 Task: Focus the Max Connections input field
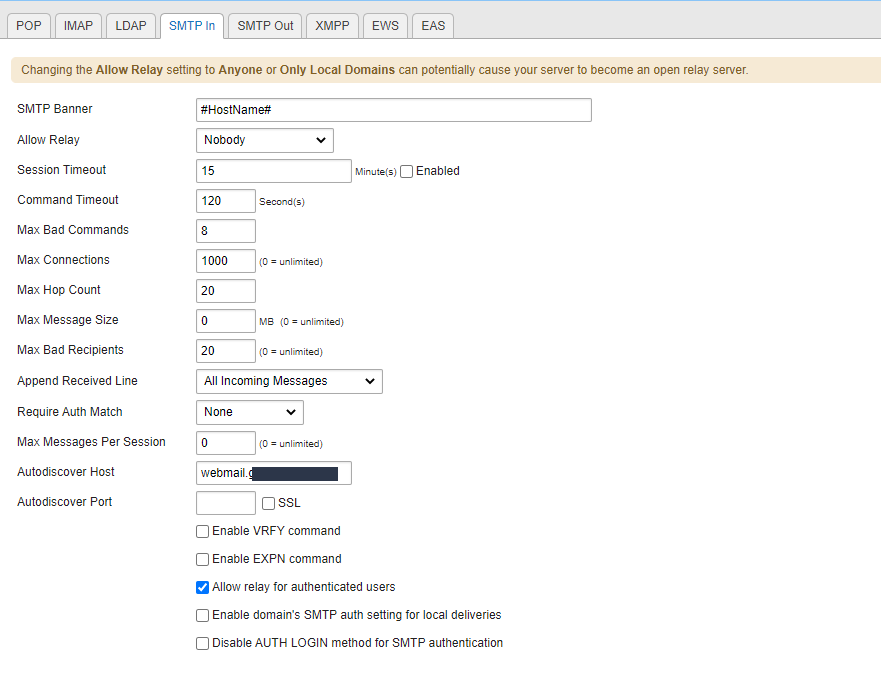tap(225, 261)
